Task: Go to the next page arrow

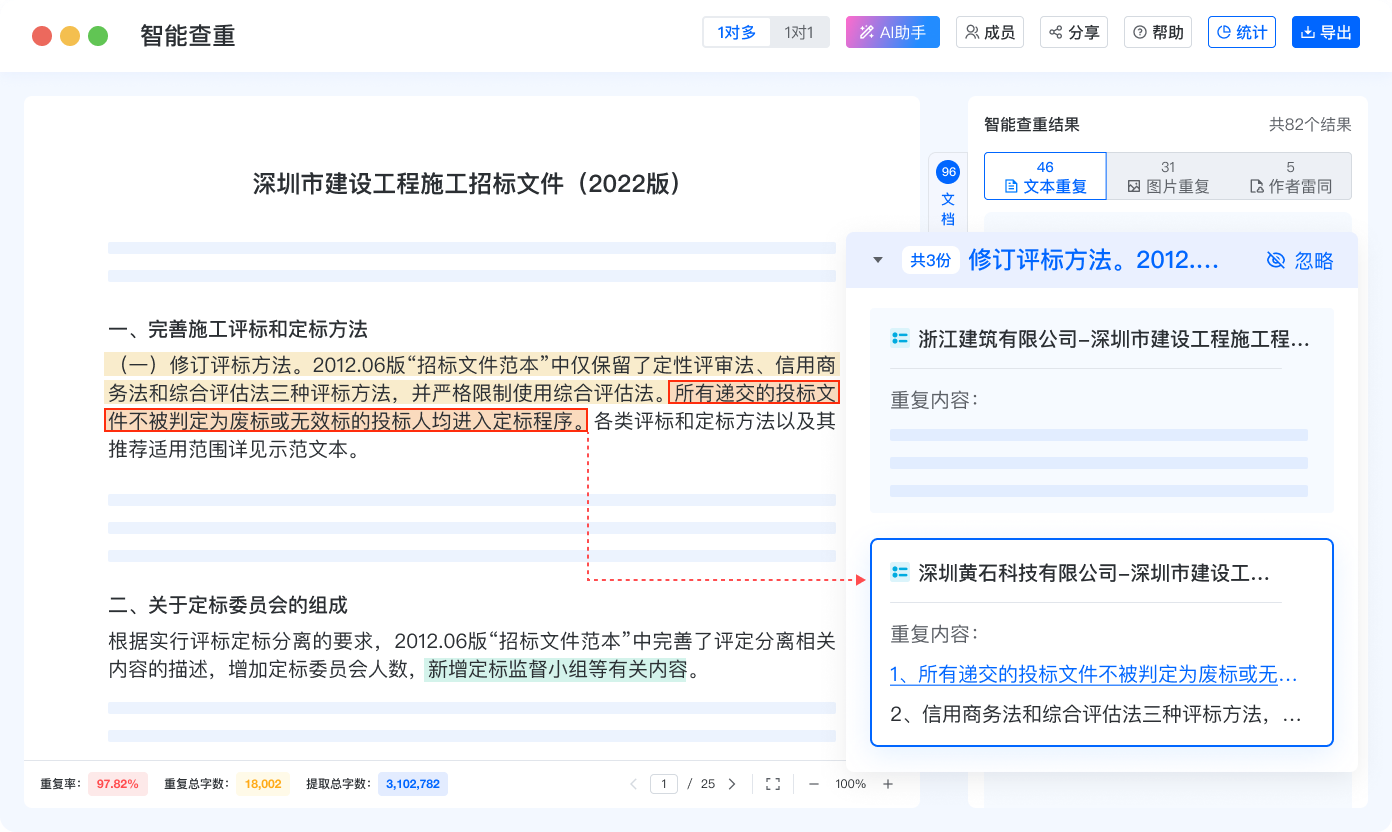Action: click(732, 784)
